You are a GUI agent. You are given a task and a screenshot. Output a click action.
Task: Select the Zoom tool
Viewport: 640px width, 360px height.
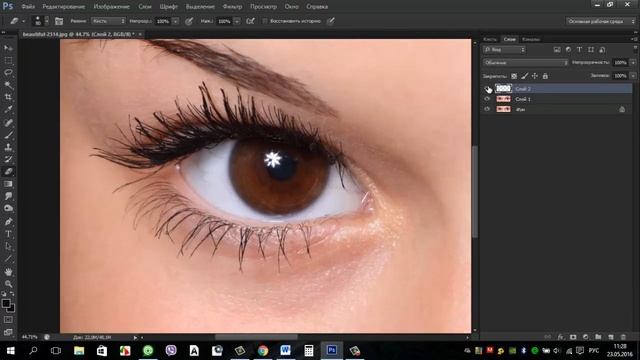point(8,284)
